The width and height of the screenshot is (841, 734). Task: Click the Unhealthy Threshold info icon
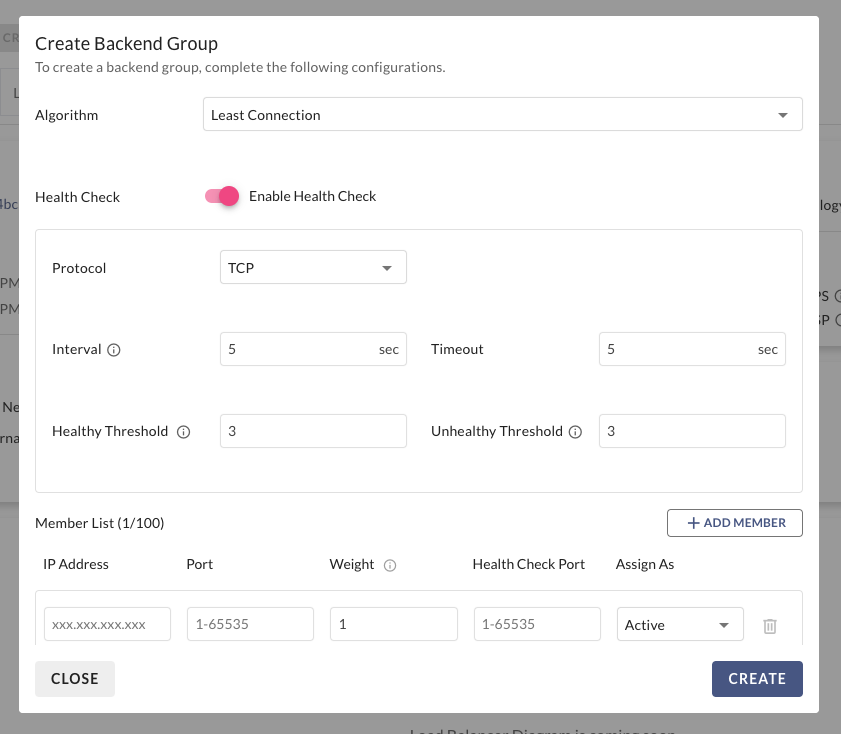point(575,432)
